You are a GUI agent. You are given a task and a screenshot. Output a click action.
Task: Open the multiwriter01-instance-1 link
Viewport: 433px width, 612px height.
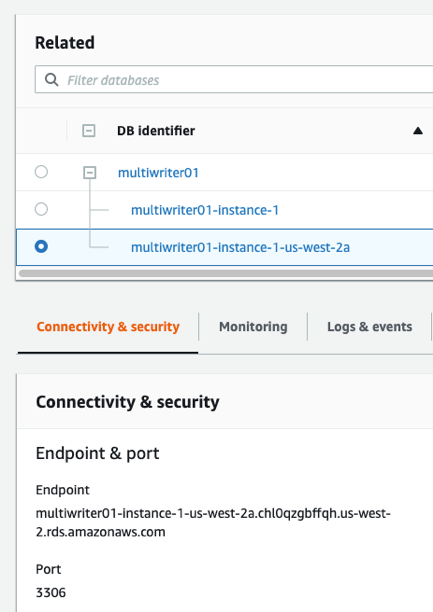pyautogui.click(x=205, y=210)
